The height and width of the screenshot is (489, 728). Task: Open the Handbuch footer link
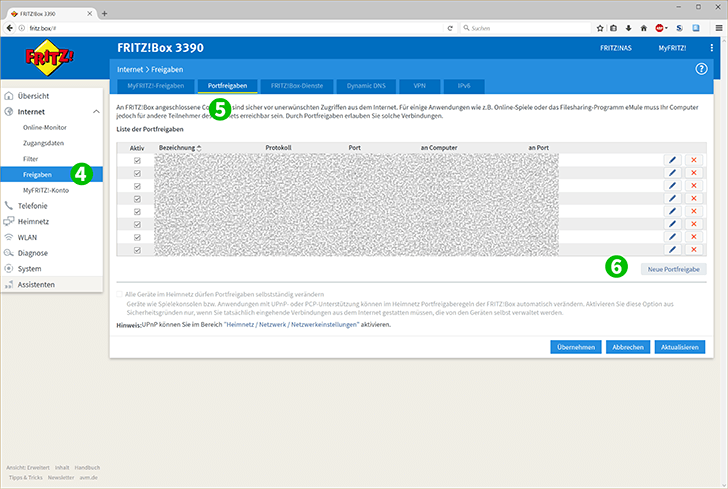coord(87,468)
